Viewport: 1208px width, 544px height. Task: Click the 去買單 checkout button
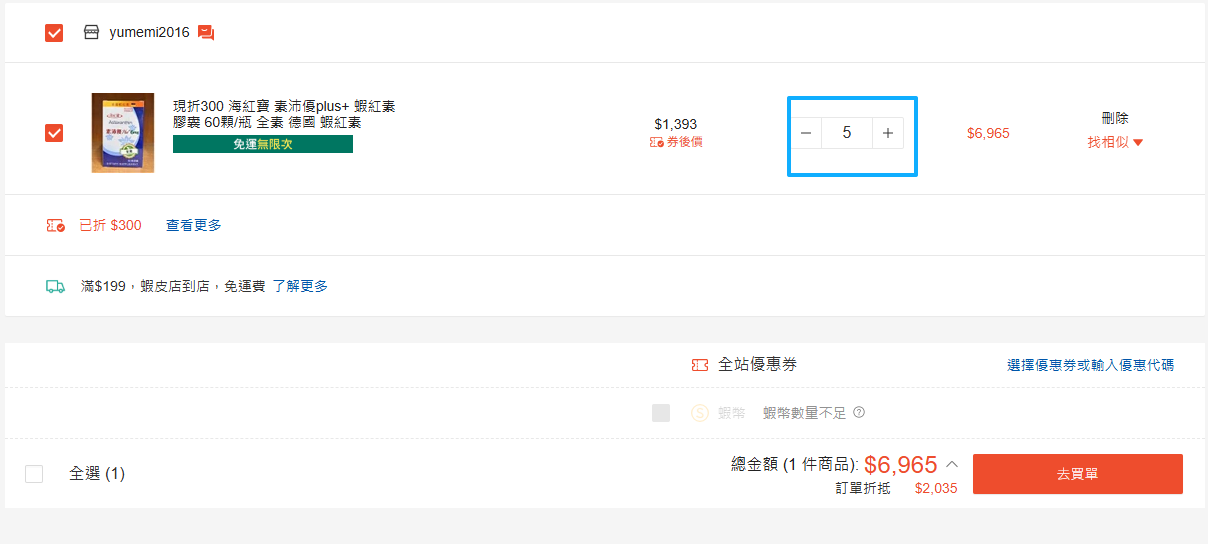tap(1077, 474)
